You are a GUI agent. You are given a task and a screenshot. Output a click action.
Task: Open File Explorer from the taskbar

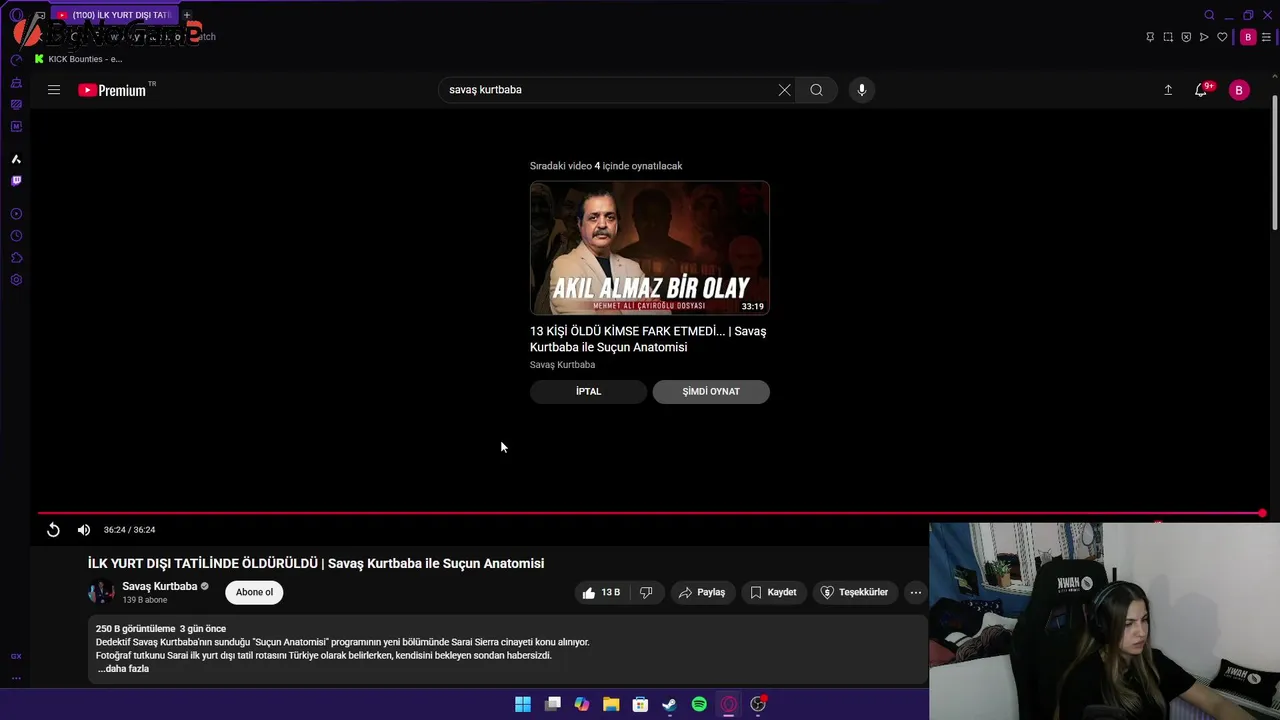click(611, 704)
